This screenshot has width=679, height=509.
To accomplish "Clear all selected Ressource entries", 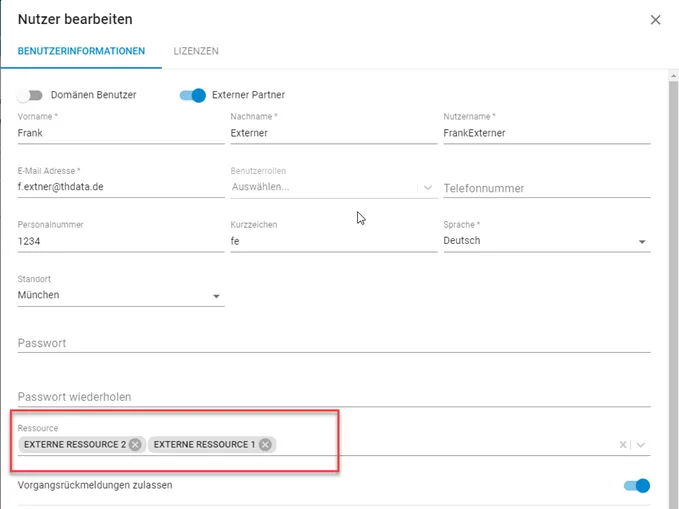I will (x=623, y=445).
